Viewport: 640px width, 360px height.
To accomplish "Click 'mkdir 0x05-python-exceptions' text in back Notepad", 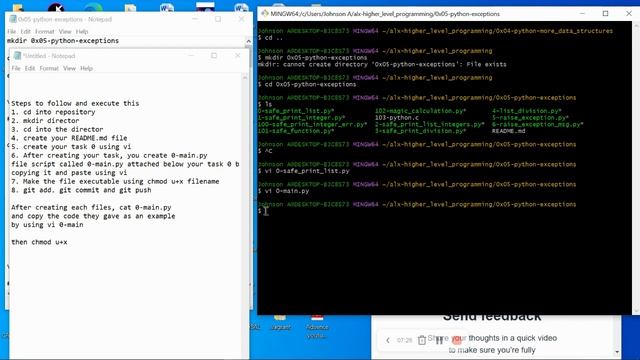I will (x=63, y=41).
